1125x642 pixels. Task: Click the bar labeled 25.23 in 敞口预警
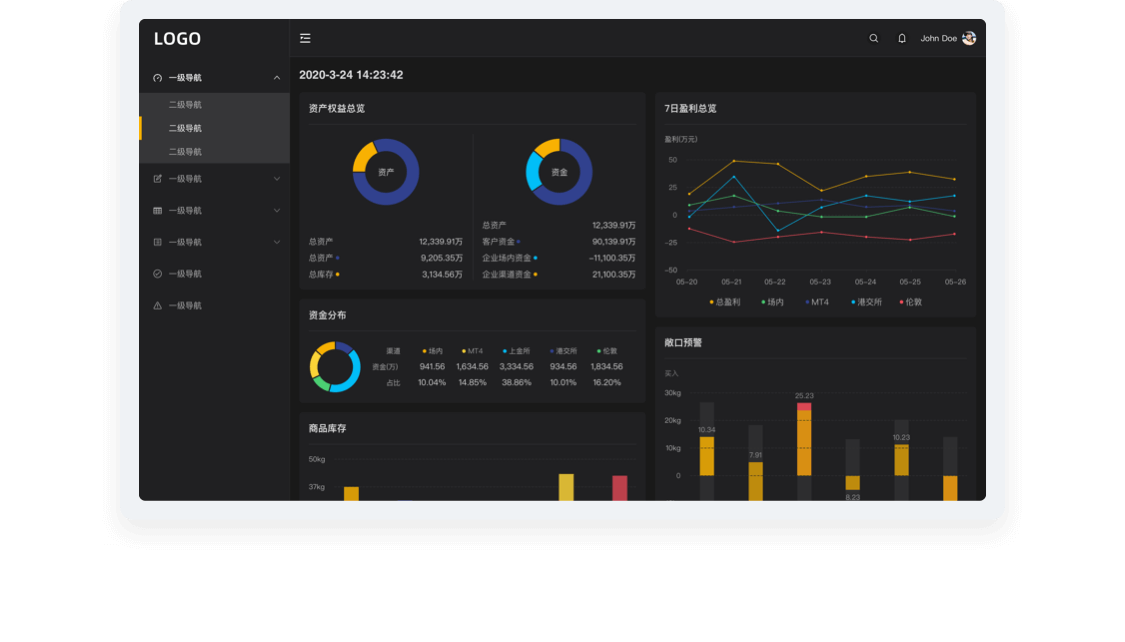pos(804,439)
